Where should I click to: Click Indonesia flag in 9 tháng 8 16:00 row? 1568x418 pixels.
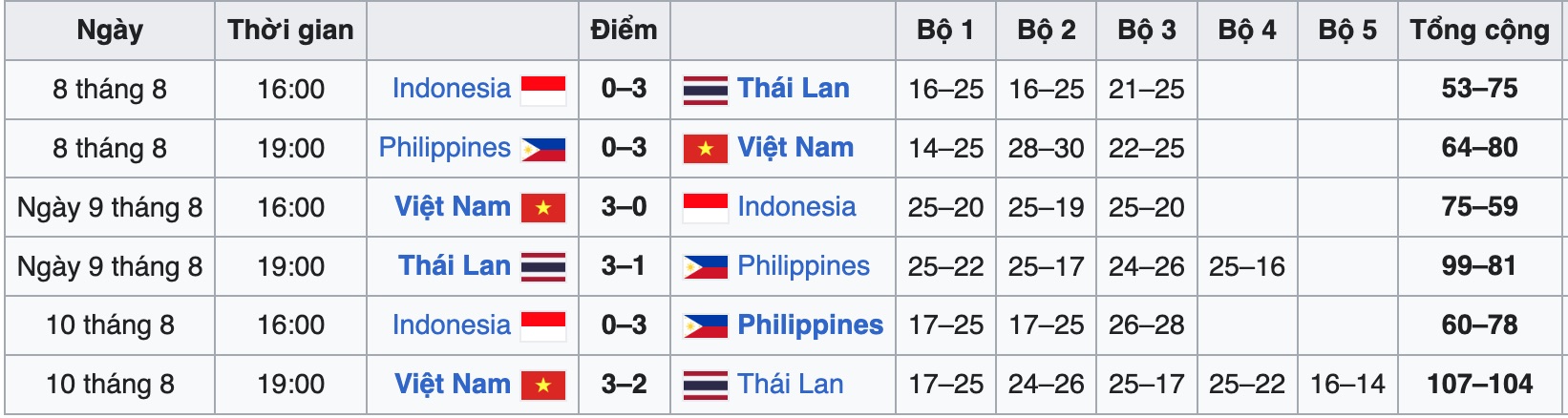pos(706,208)
